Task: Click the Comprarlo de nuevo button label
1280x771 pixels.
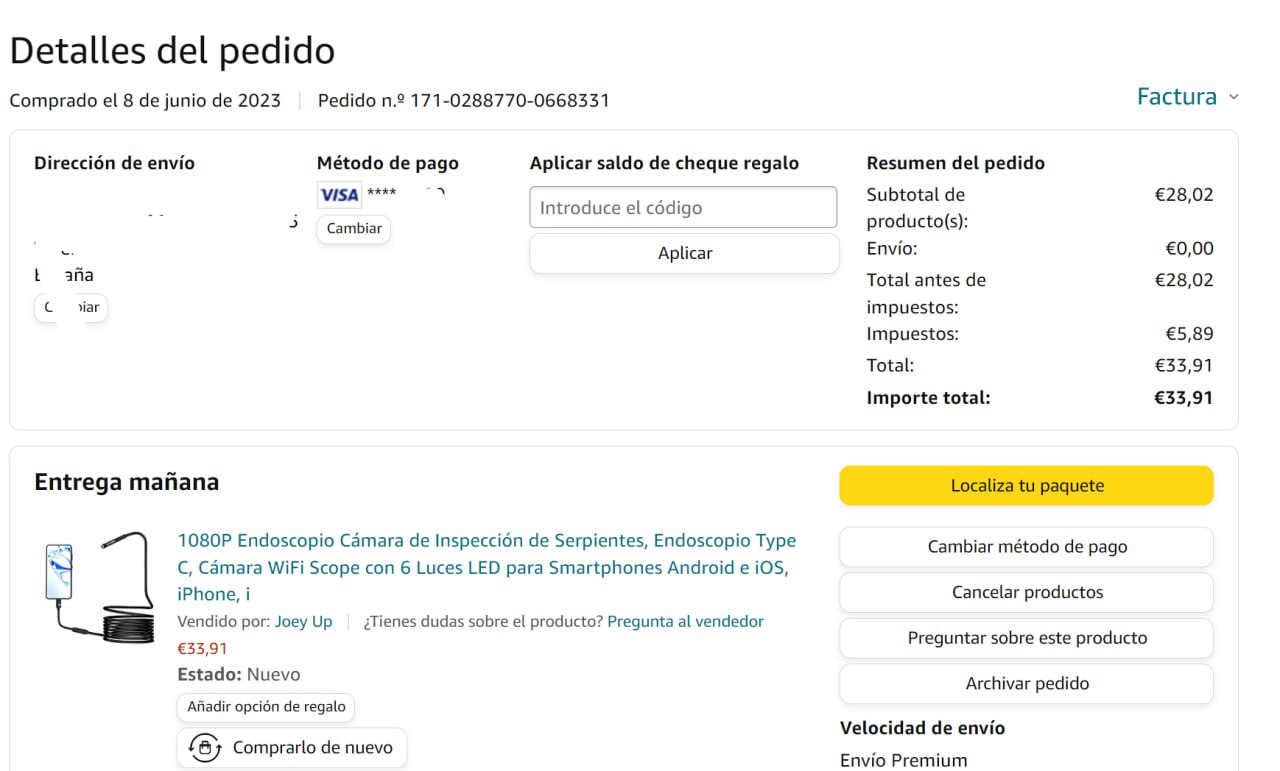Action: 312,748
